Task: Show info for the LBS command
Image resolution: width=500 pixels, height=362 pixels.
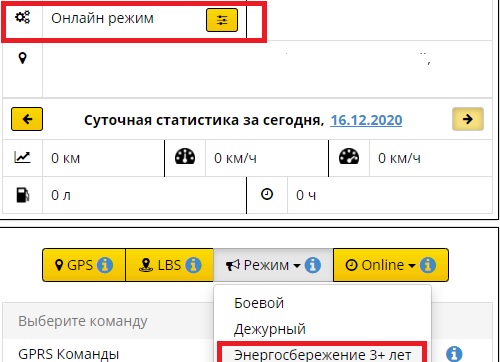Action: click(193, 265)
